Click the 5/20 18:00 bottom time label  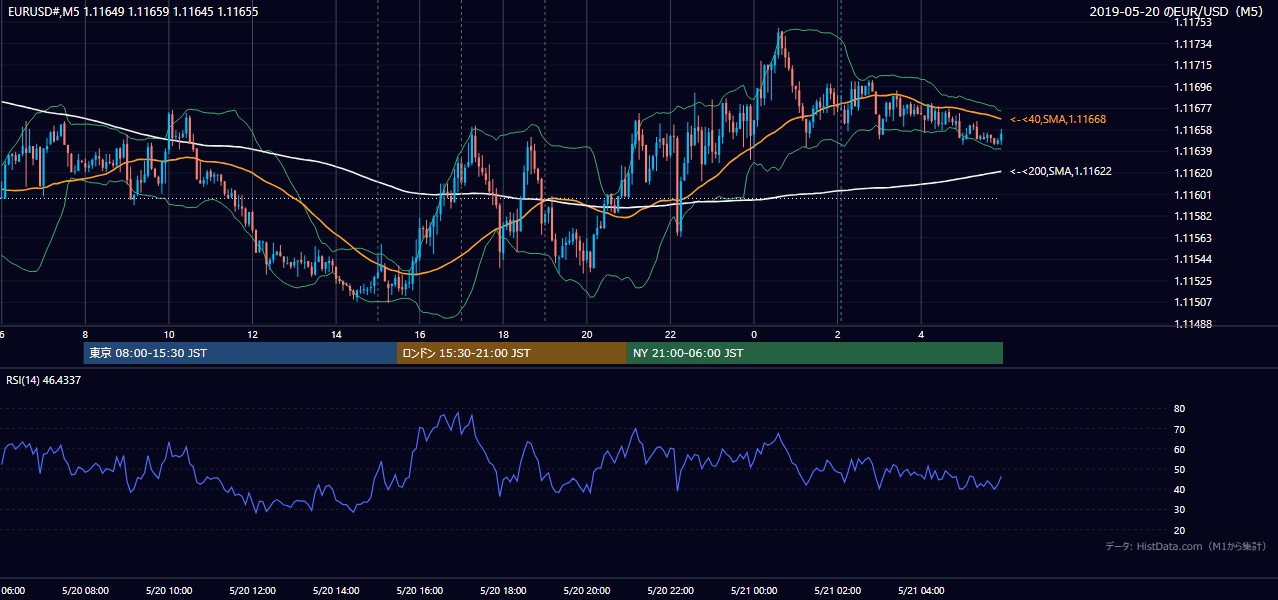[503, 590]
